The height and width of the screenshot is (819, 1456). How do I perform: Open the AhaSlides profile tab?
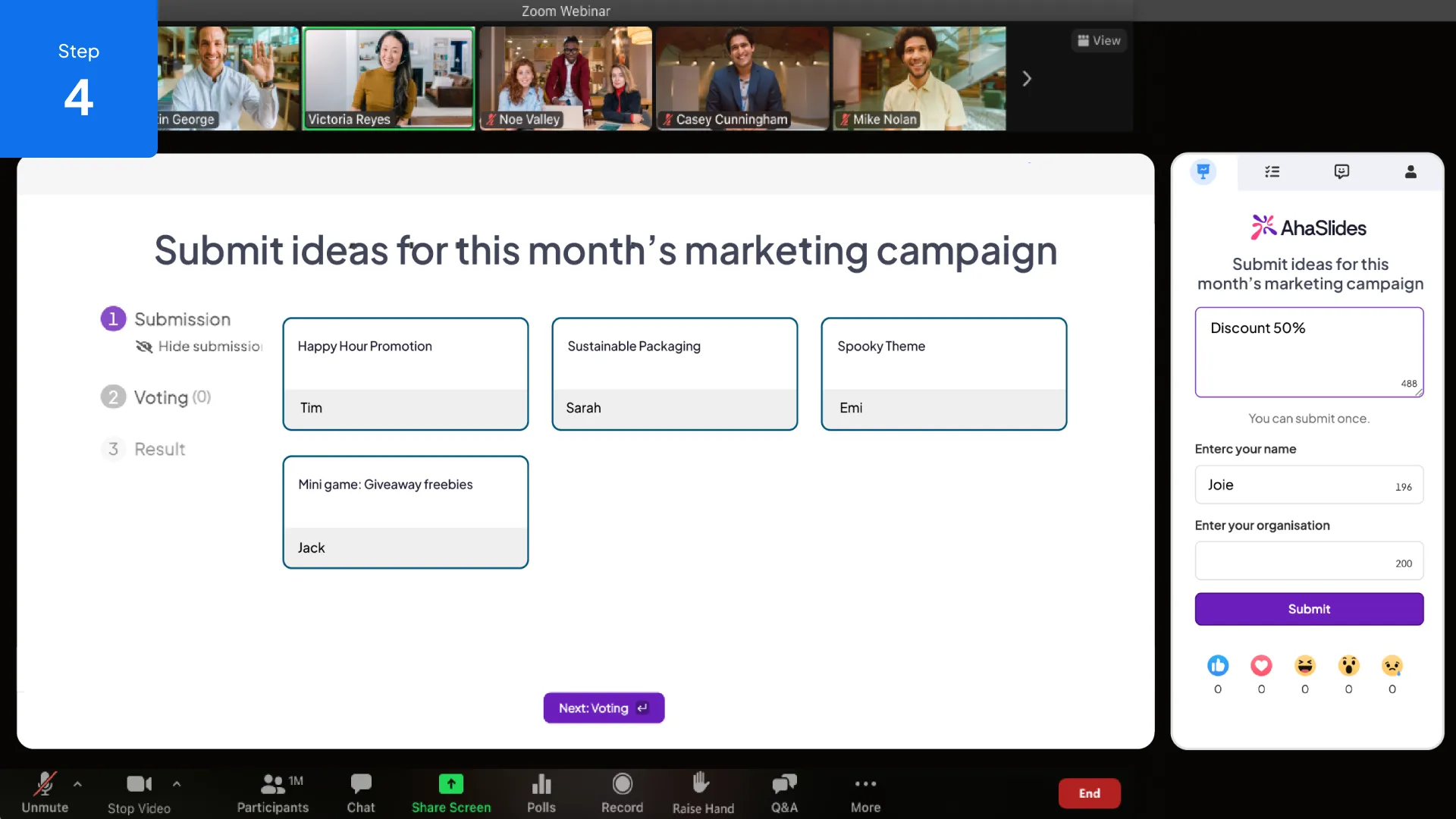(1410, 172)
